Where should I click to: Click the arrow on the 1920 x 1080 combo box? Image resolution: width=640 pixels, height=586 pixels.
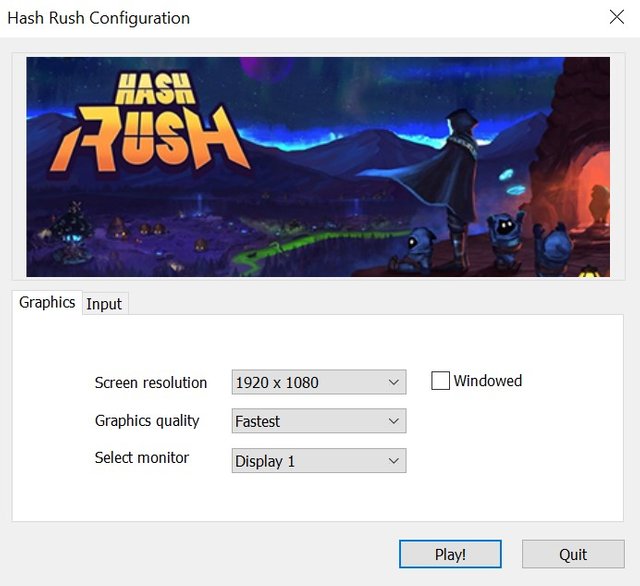point(393,382)
